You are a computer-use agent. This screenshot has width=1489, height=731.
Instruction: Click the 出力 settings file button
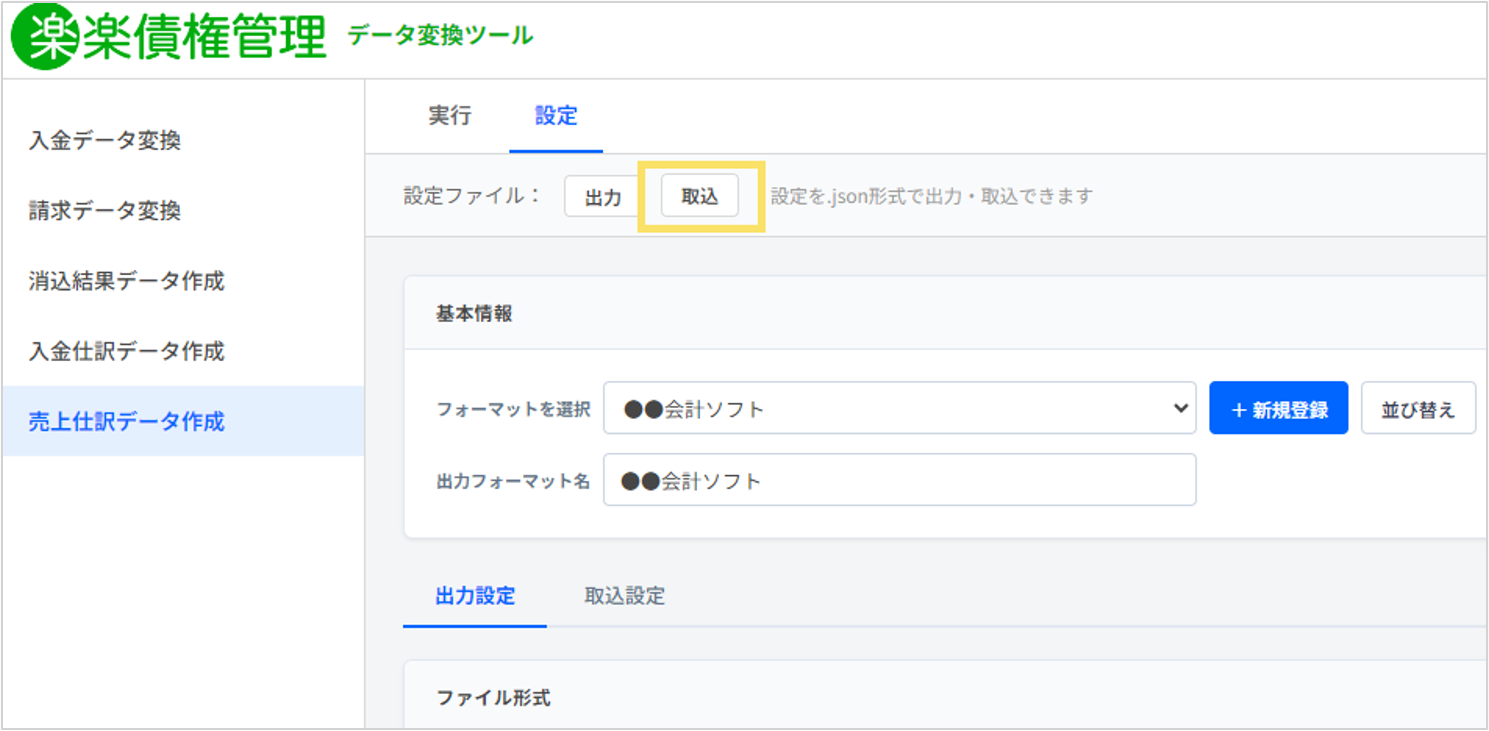tap(603, 197)
